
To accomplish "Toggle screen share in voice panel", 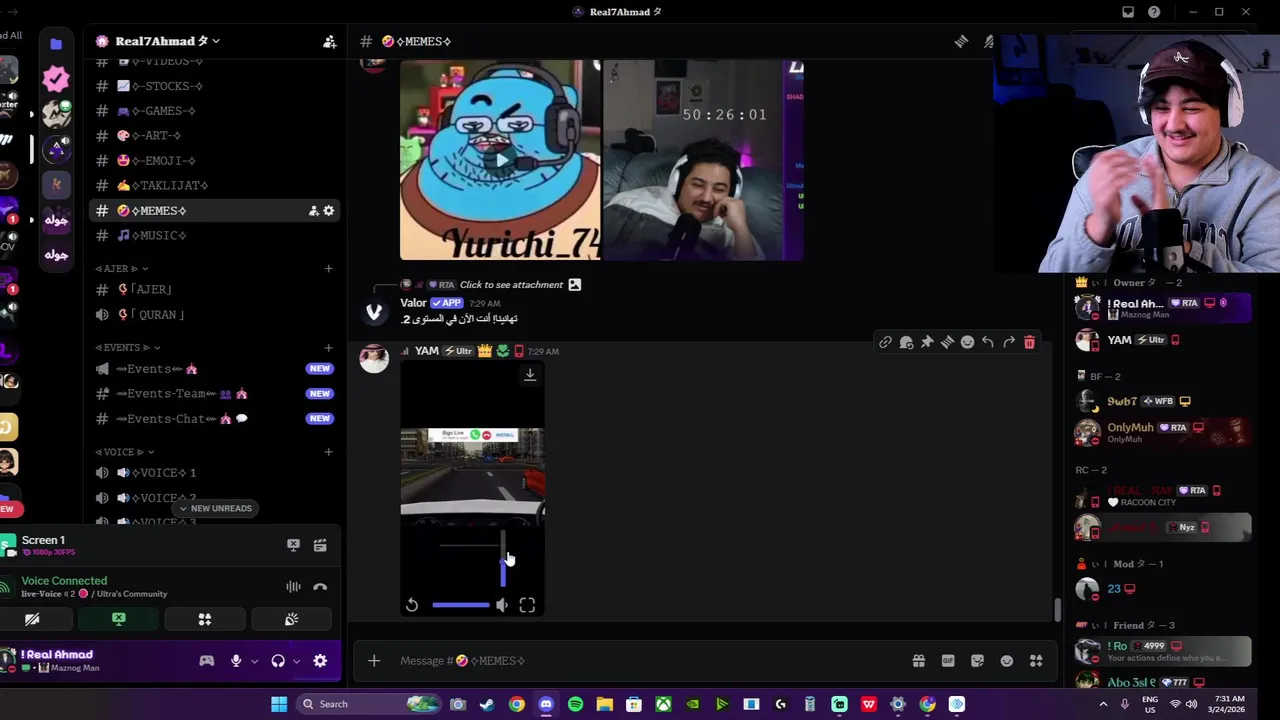I will pyautogui.click(x=119, y=619).
